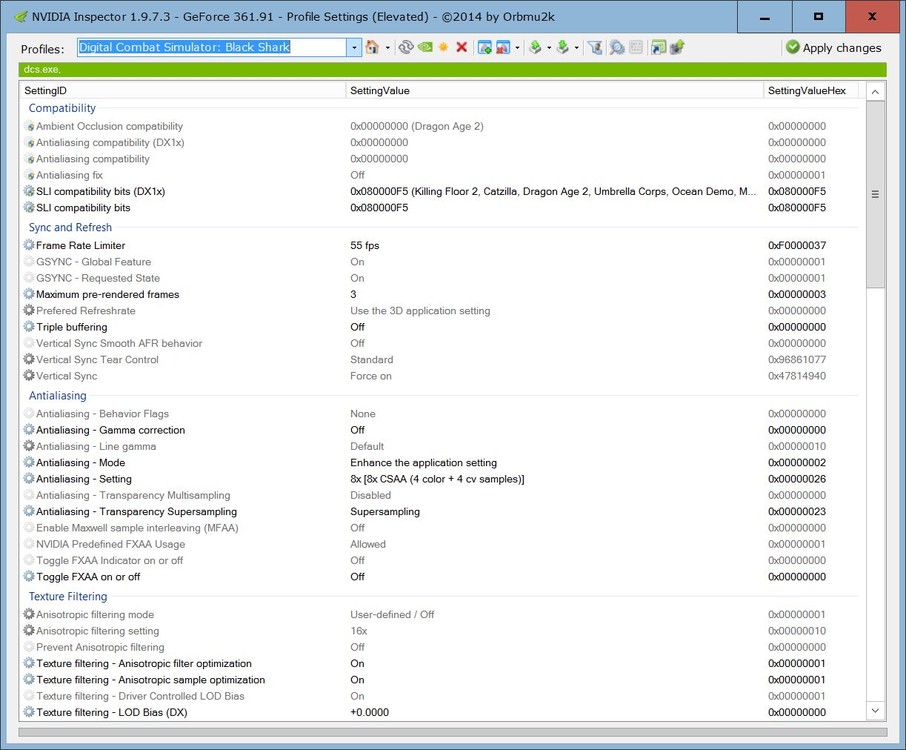Click the 16x Anisotropic filtering setting value

coord(359,631)
